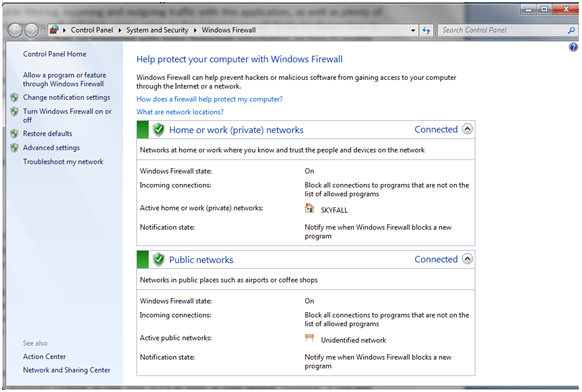
Task: Select System and Security breadcrumb
Action: click(x=157, y=30)
